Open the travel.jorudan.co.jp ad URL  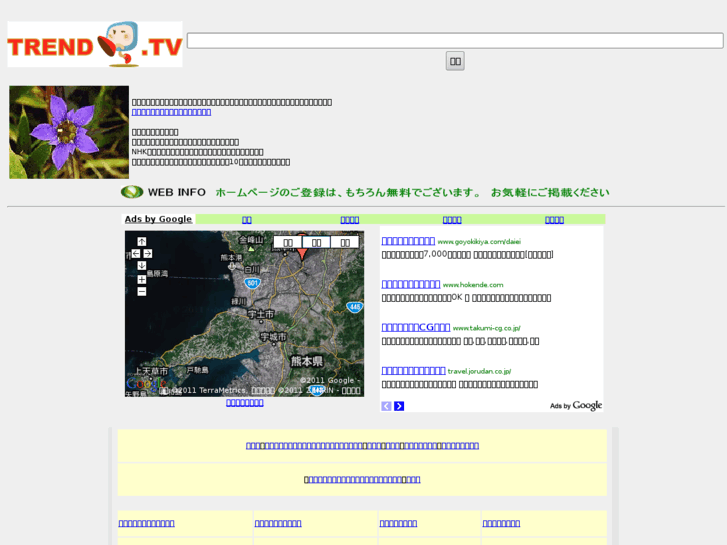pos(479,371)
